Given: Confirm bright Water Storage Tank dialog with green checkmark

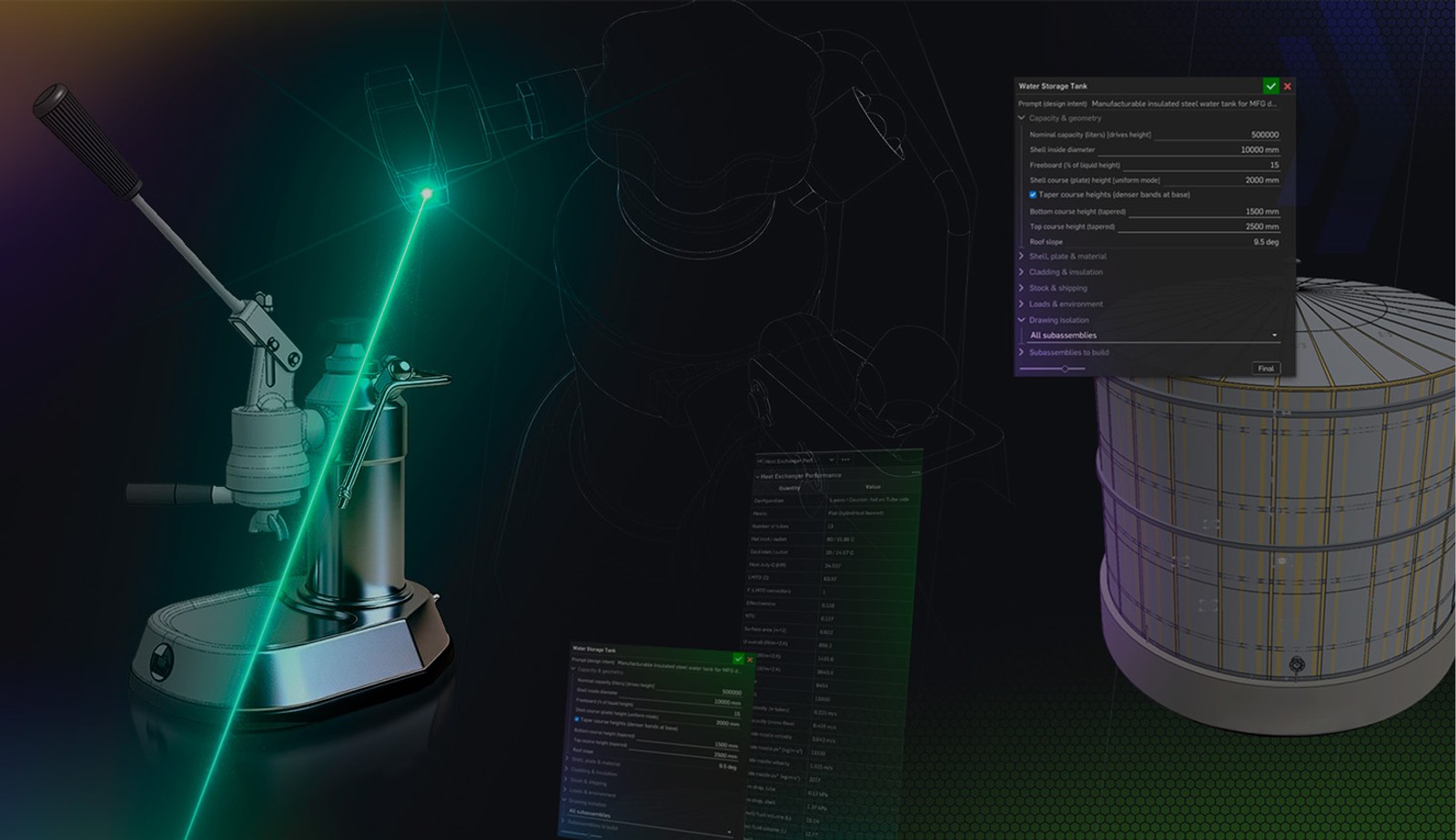Looking at the screenshot, I should 1270,86.
